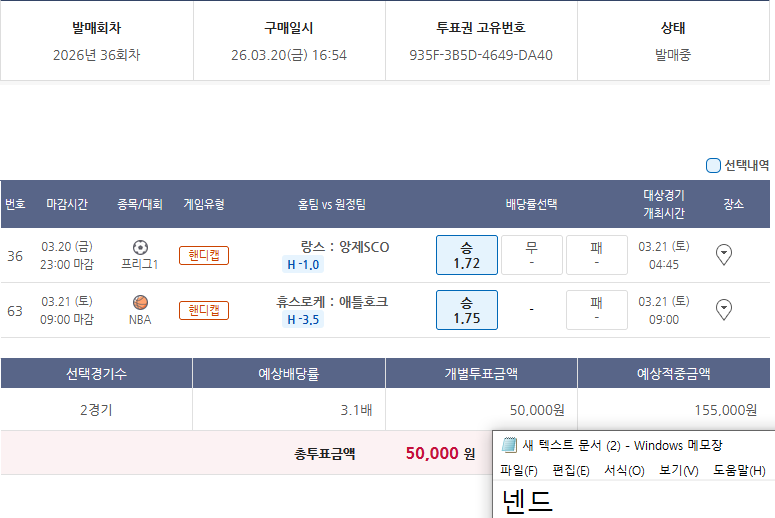Click the soccer ball icon for 프리그1
Viewport: 775px width, 518px height.
coord(139,247)
